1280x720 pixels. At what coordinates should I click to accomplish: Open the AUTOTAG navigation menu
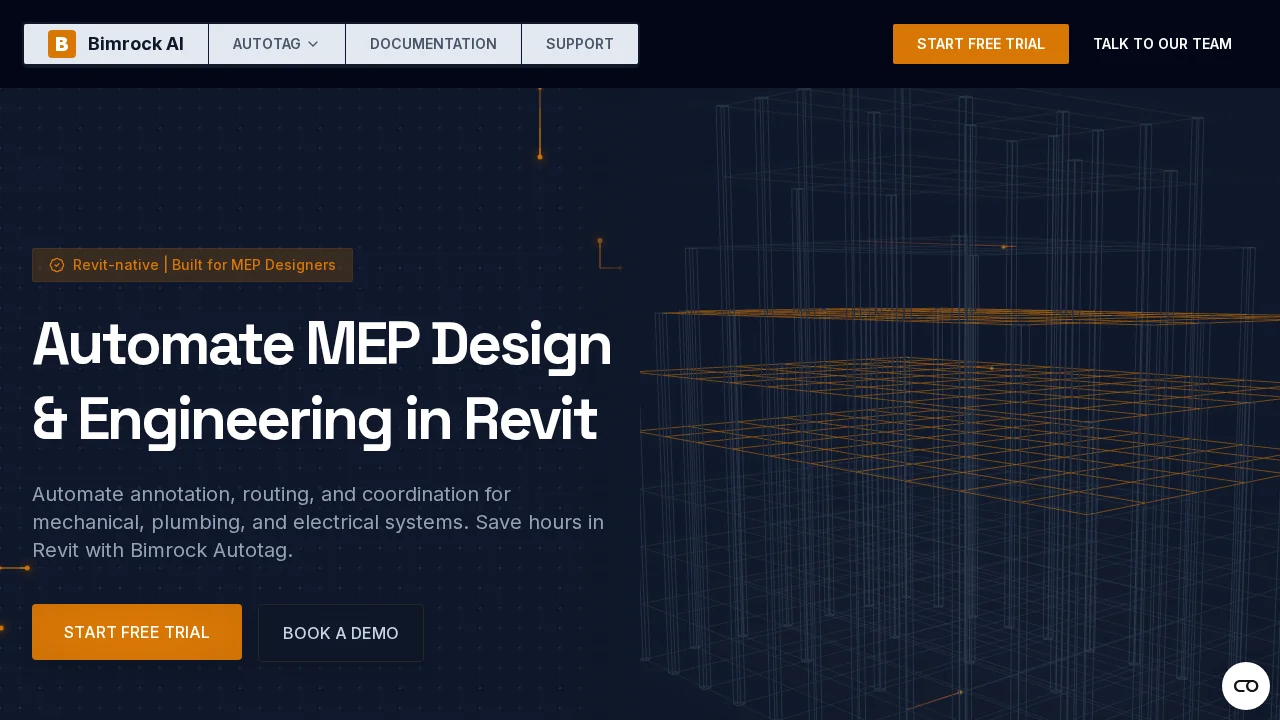click(266, 44)
